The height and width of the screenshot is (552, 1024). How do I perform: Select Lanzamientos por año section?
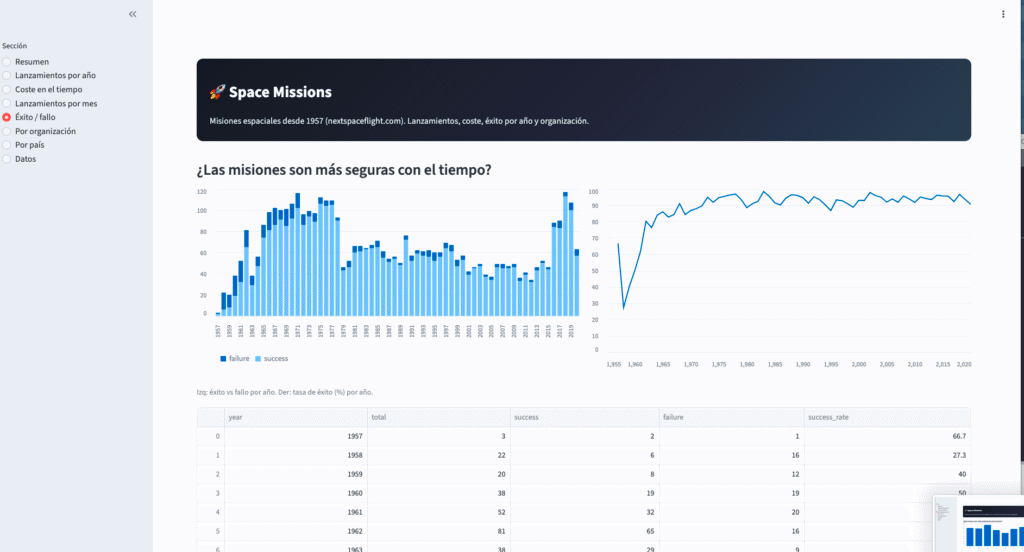[7, 76]
